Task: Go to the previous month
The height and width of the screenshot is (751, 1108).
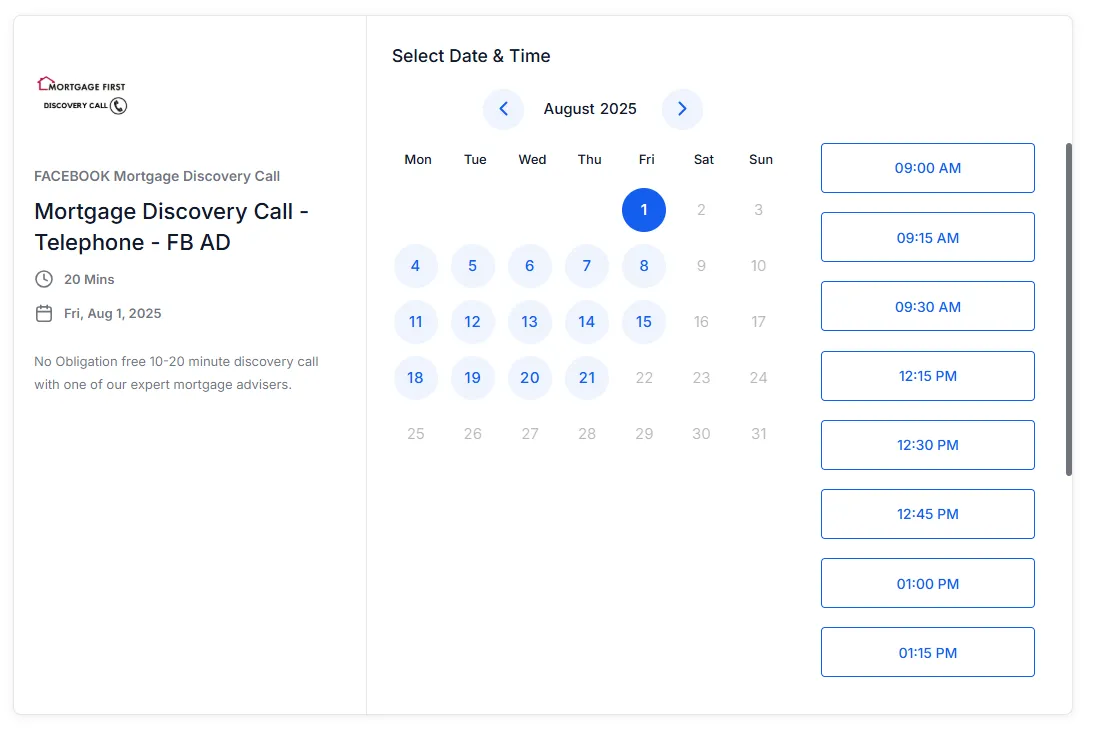Action: [x=503, y=109]
